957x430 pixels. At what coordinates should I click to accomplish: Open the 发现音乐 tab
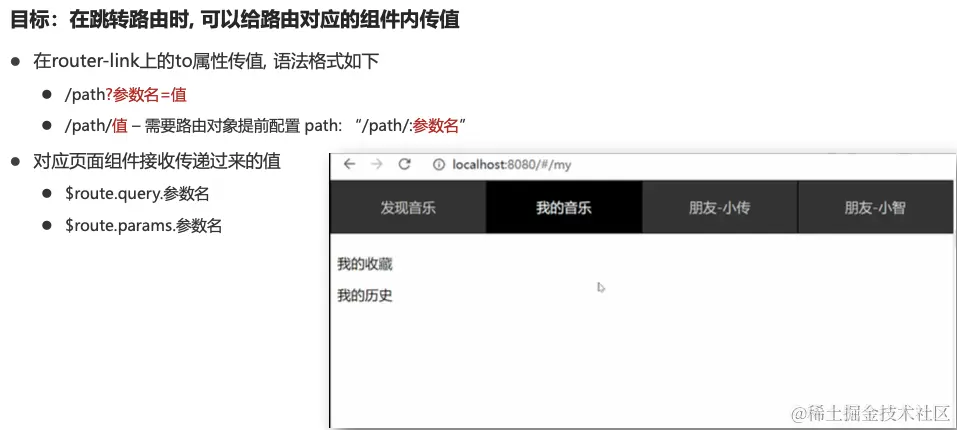pos(408,207)
